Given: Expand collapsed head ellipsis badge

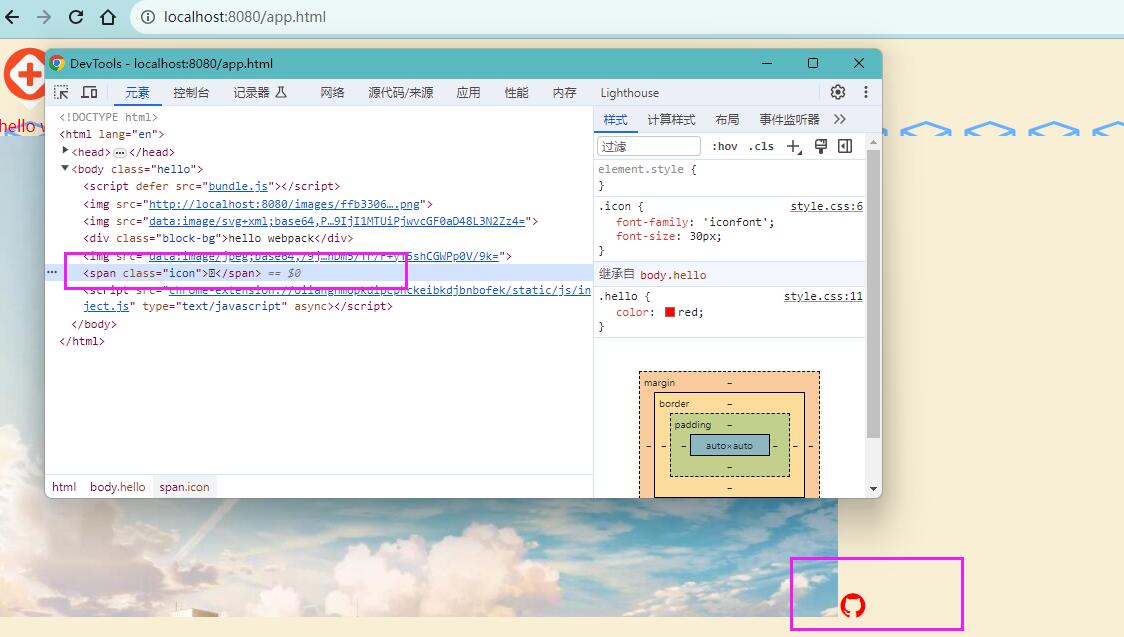Looking at the screenshot, I should coord(120,152).
